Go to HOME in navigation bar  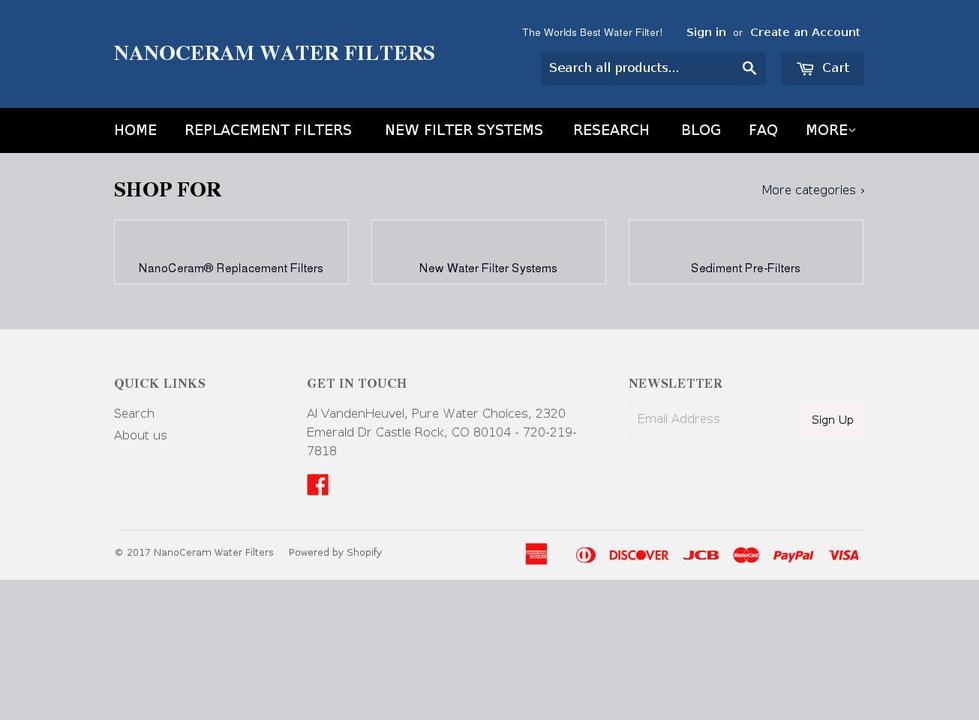tap(135, 130)
